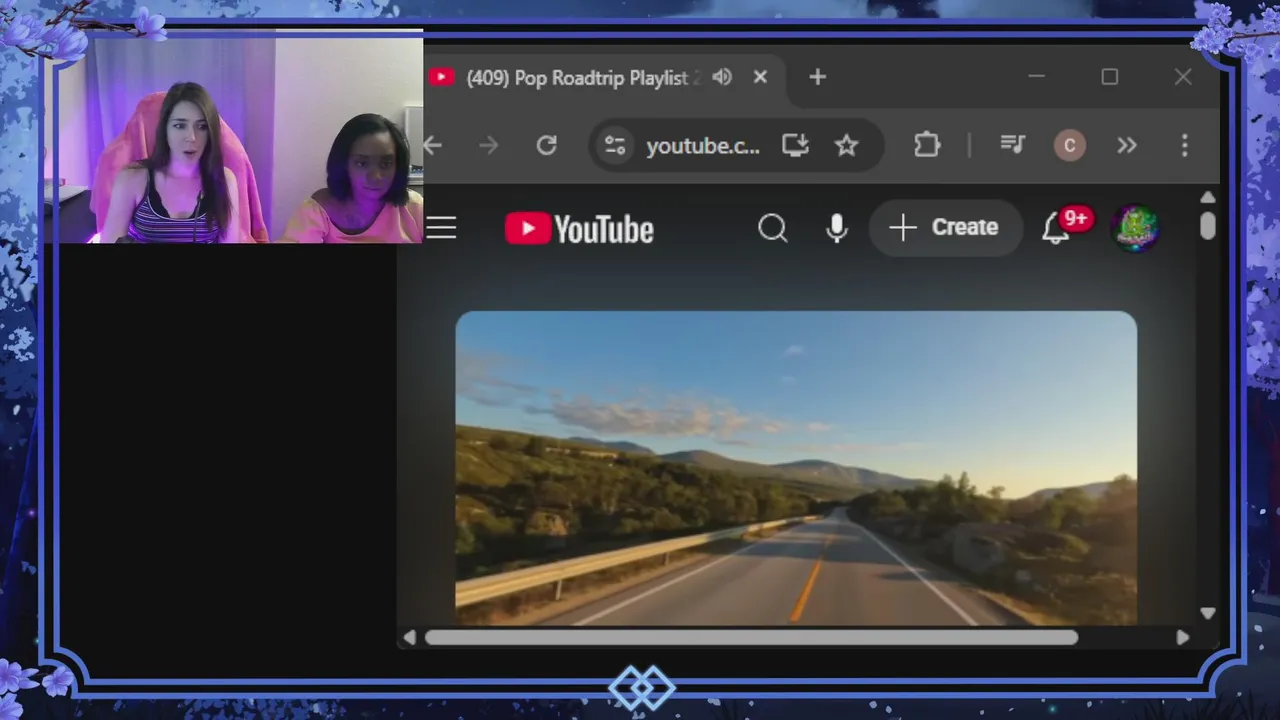Click the browser forward arrow
Image resolution: width=1280 pixels, height=720 pixels.
coord(489,146)
